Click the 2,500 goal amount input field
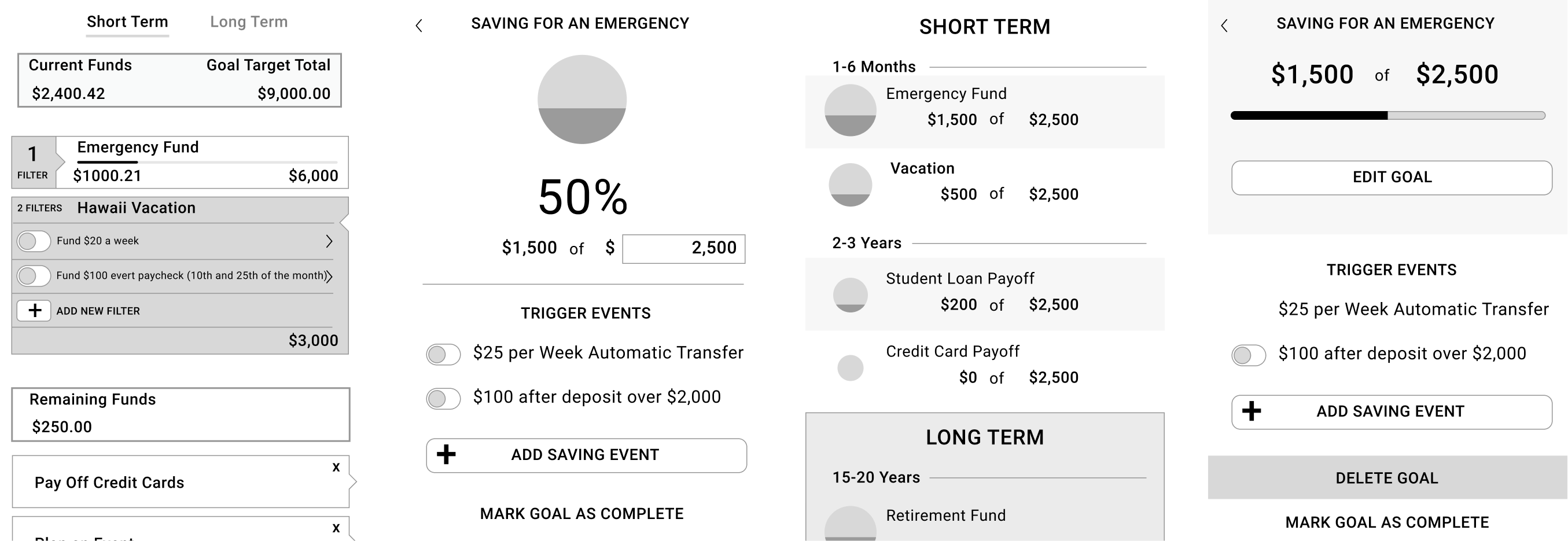 (x=683, y=248)
